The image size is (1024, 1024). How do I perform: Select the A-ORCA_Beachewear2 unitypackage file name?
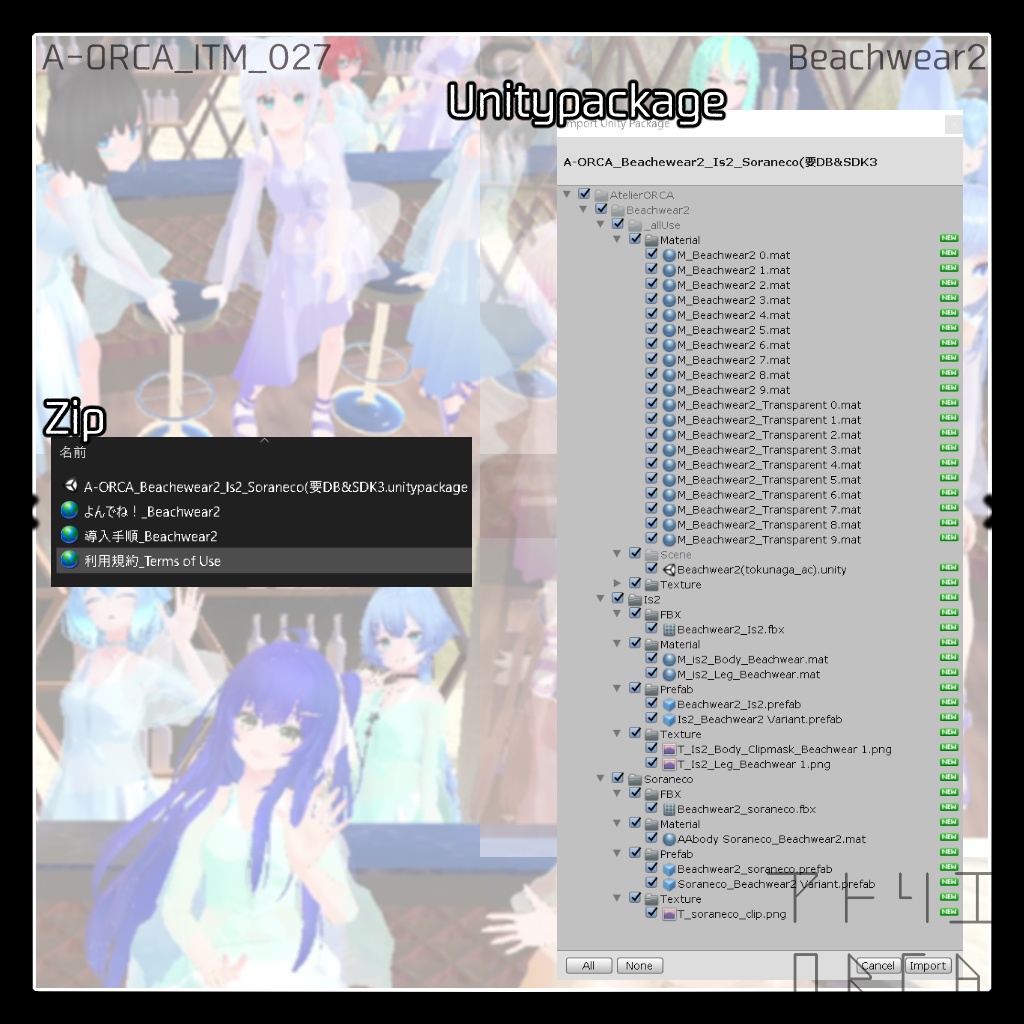(276, 487)
